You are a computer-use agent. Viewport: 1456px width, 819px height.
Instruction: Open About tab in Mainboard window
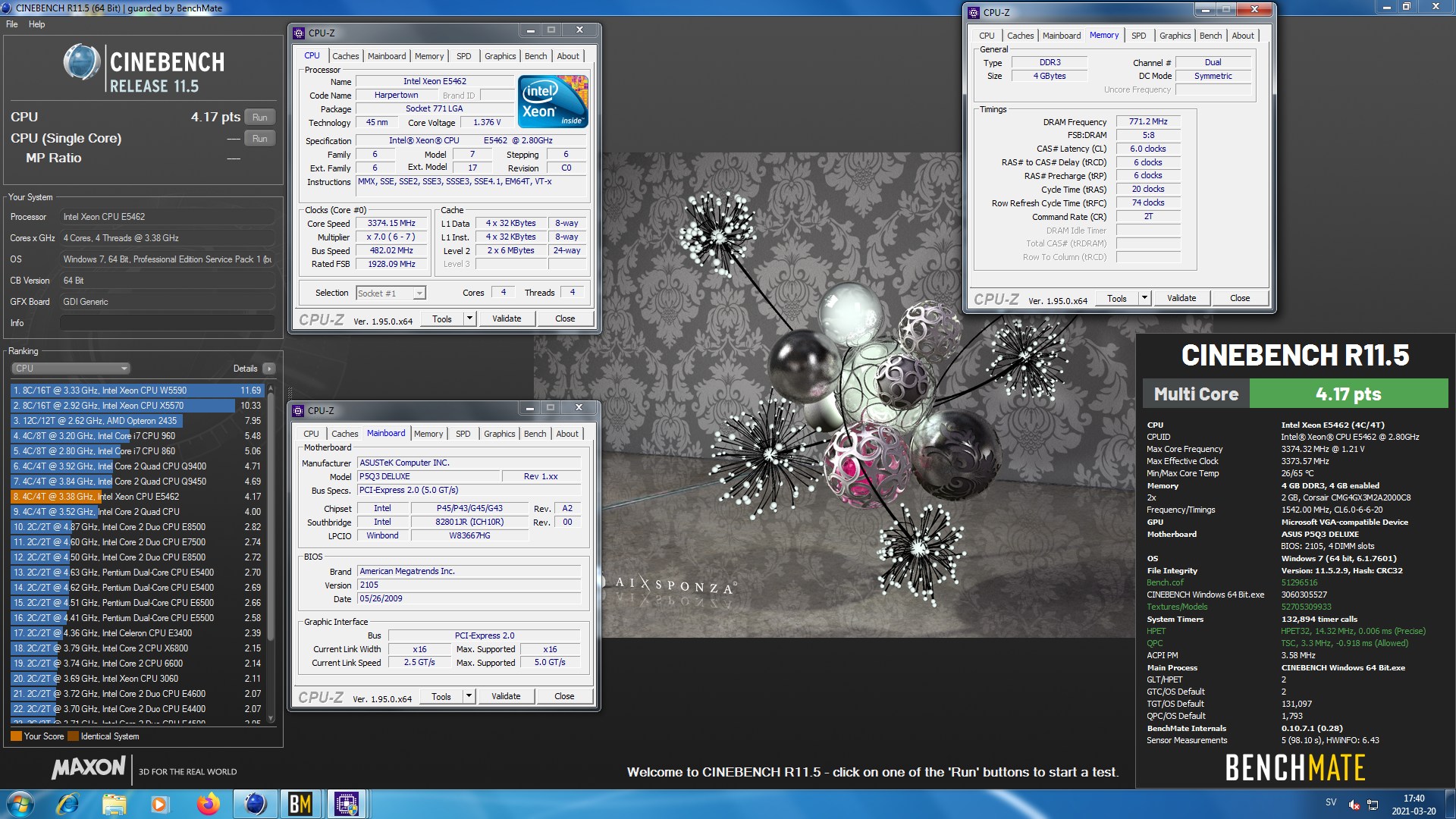567,434
